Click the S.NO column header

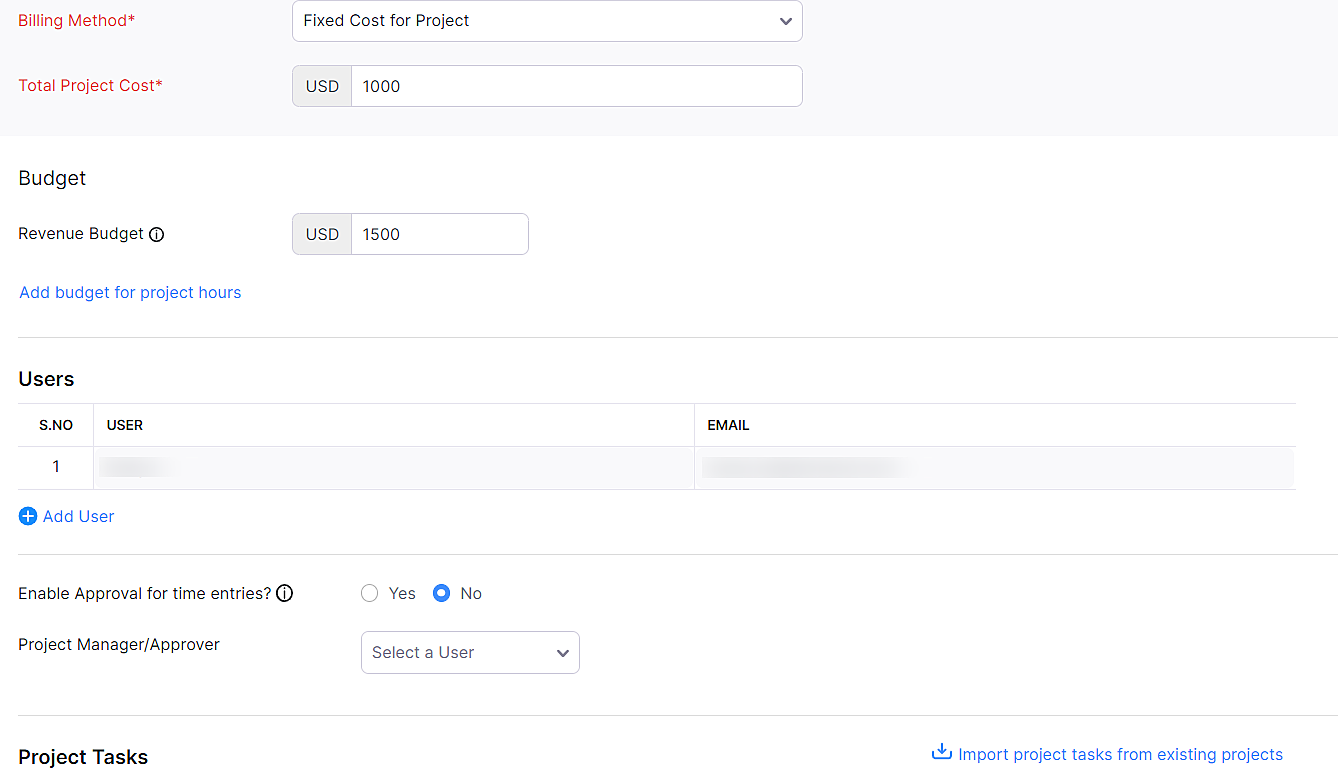pyautogui.click(x=56, y=426)
